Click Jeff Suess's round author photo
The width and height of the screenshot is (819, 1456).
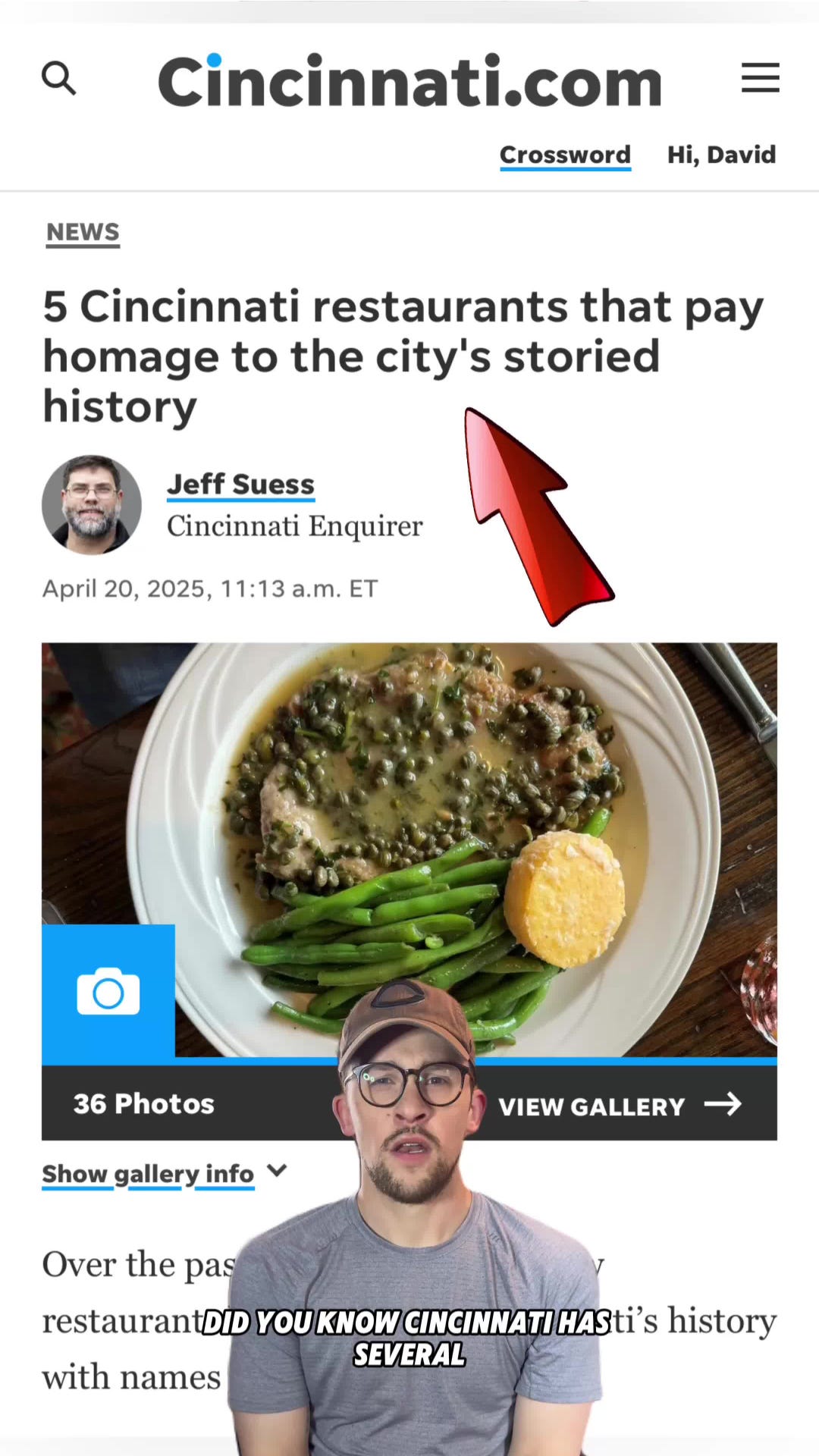pyautogui.click(x=92, y=504)
